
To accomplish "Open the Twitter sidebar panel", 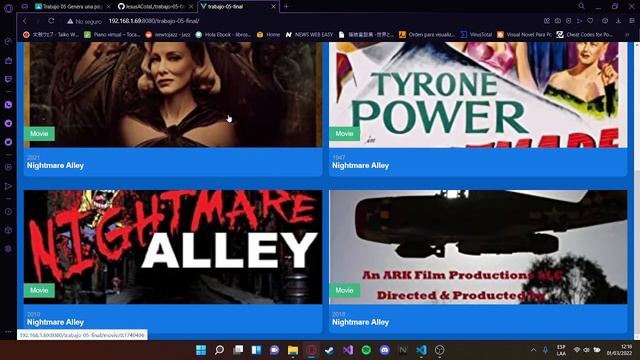I will point(8,142).
